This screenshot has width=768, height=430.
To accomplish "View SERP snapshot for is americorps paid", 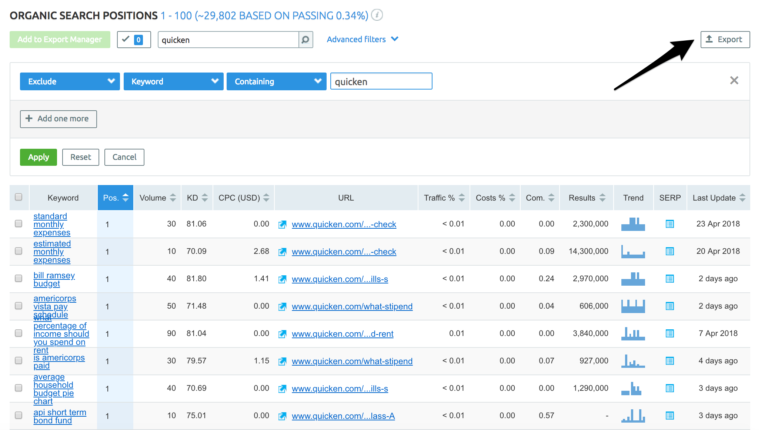I will [670, 361].
